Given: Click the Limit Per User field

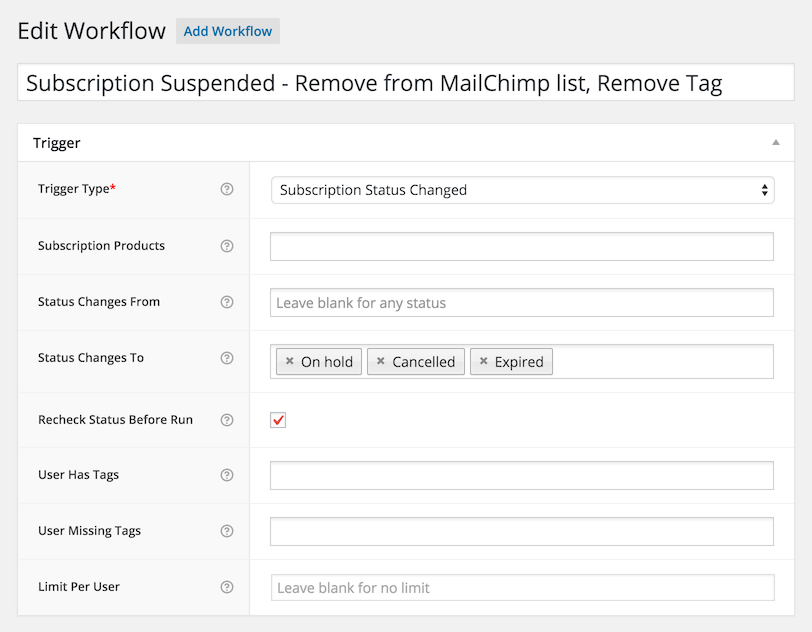Looking at the screenshot, I should click(x=521, y=587).
